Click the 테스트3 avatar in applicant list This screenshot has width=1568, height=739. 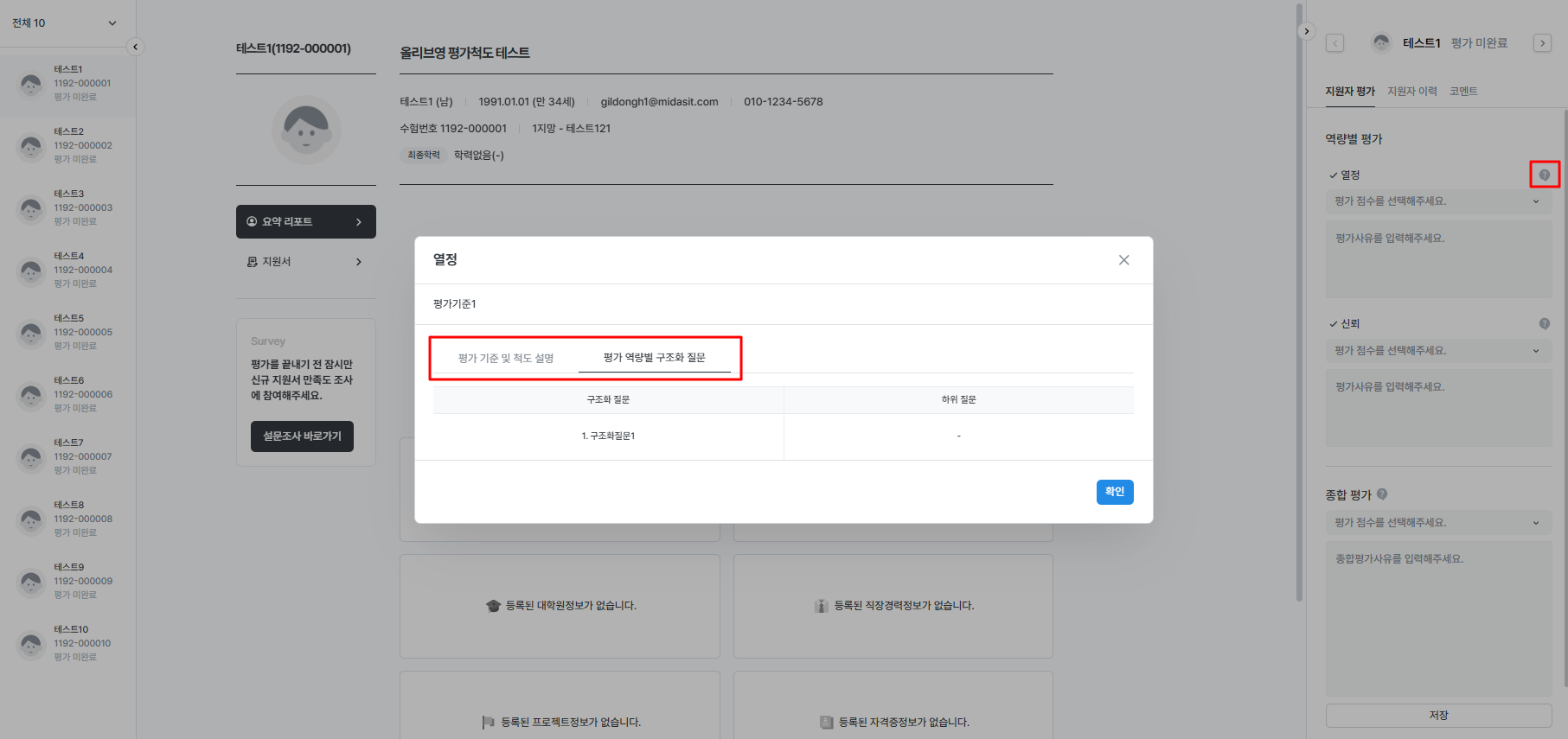click(31, 208)
